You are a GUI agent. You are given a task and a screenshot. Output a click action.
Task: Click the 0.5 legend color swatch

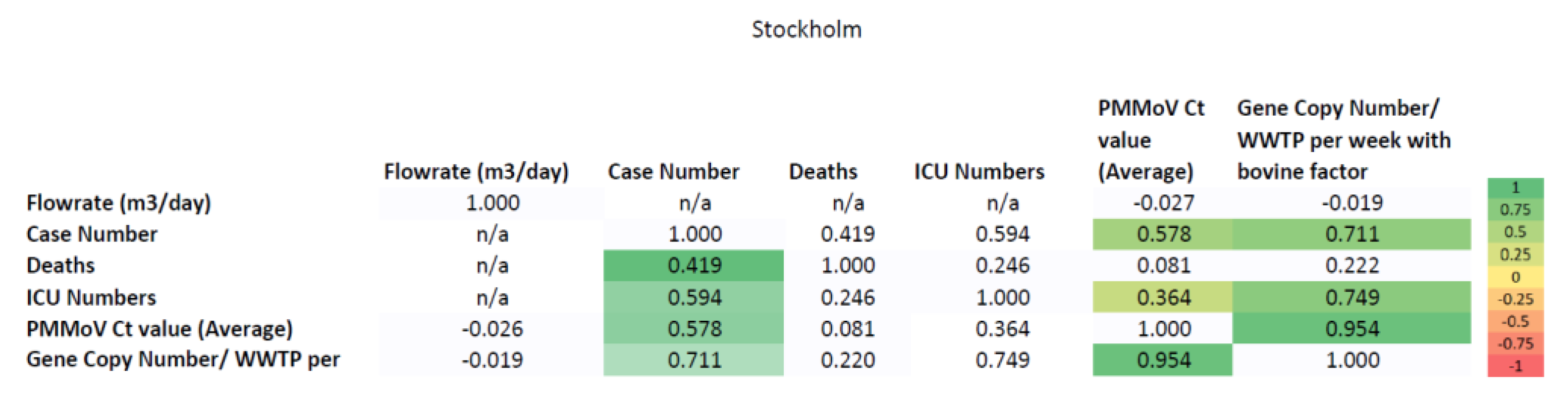(1515, 232)
